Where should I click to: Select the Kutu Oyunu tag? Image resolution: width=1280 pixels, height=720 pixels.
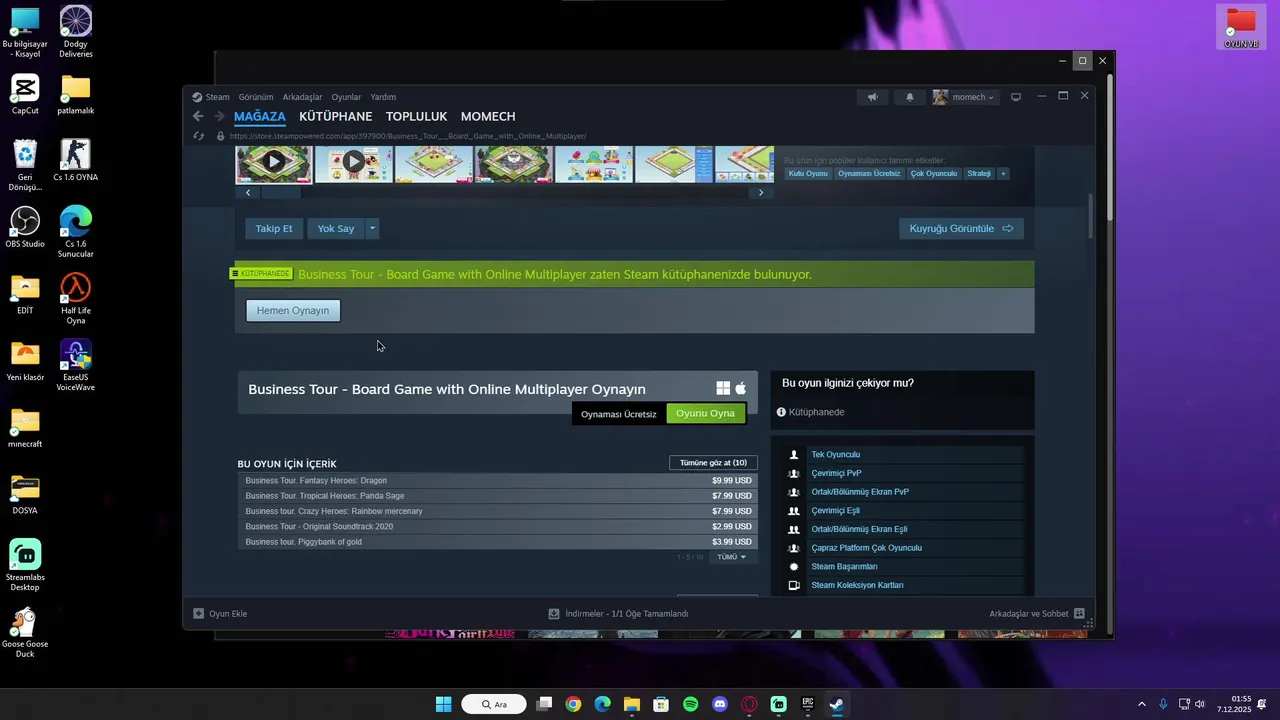(808, 173)
